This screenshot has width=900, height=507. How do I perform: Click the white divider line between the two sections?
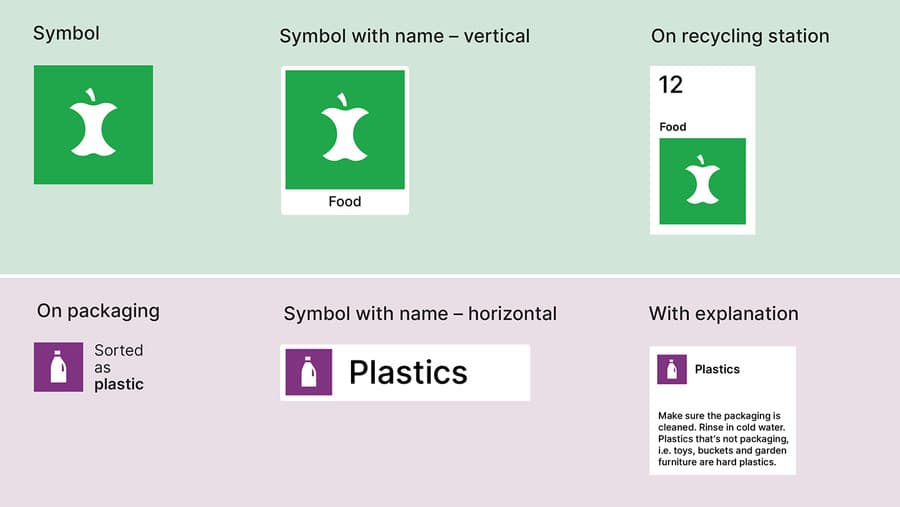point(450,275)
